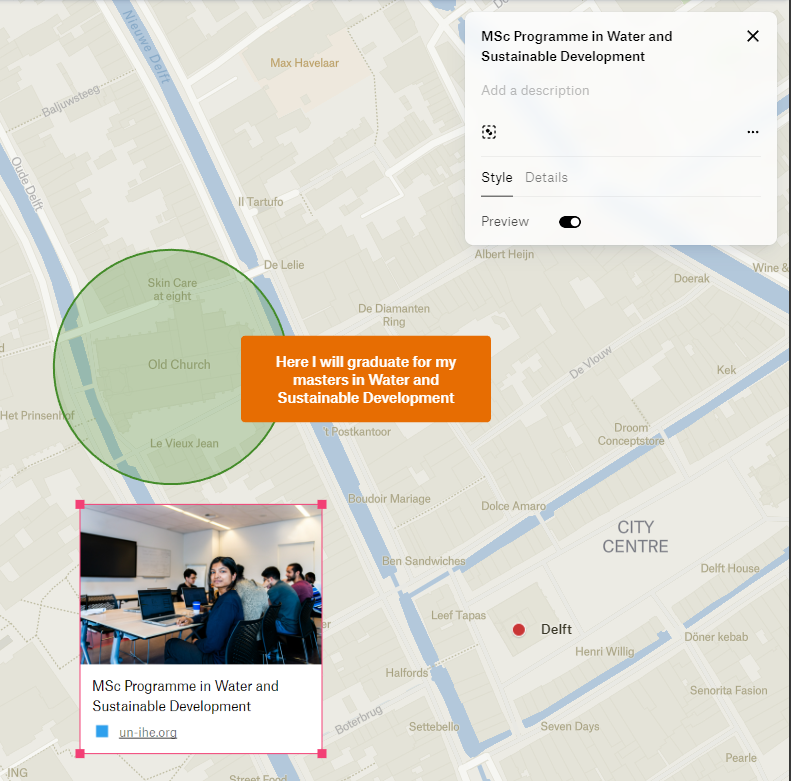Click the classroom photo on the card
The width and height of the screenshot is (791, 781).
[201, 585]
